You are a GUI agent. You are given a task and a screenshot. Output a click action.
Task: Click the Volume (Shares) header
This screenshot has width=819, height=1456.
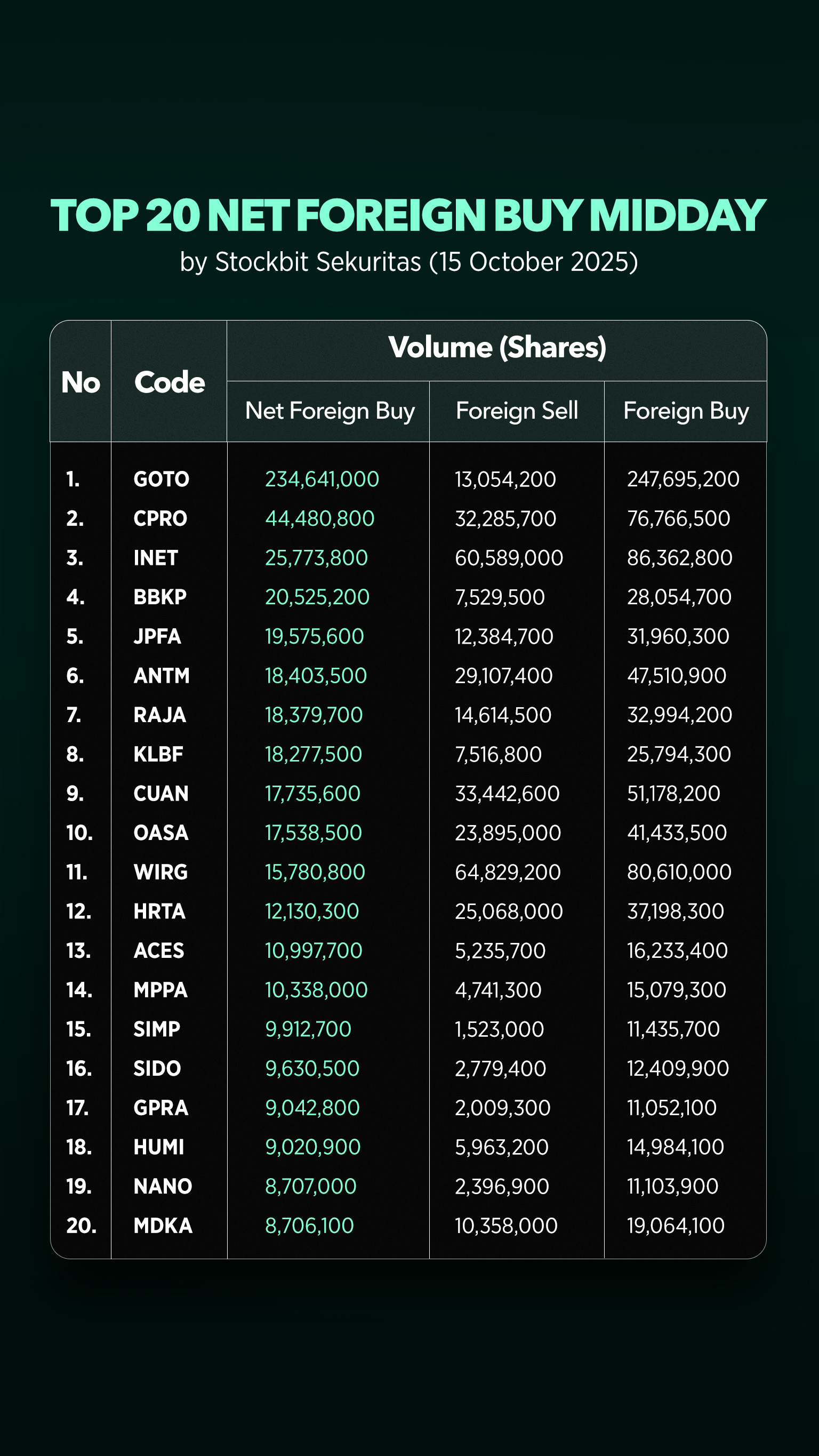(497, 348)
